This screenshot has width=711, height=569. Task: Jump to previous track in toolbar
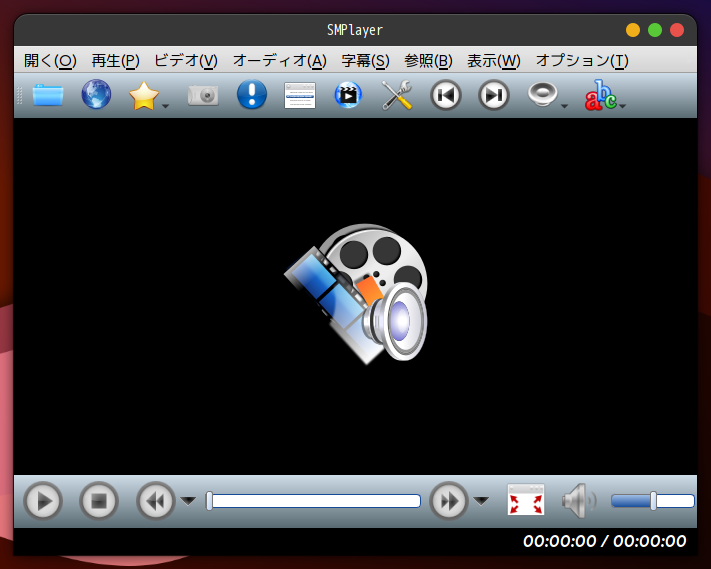tap(446, 95)
